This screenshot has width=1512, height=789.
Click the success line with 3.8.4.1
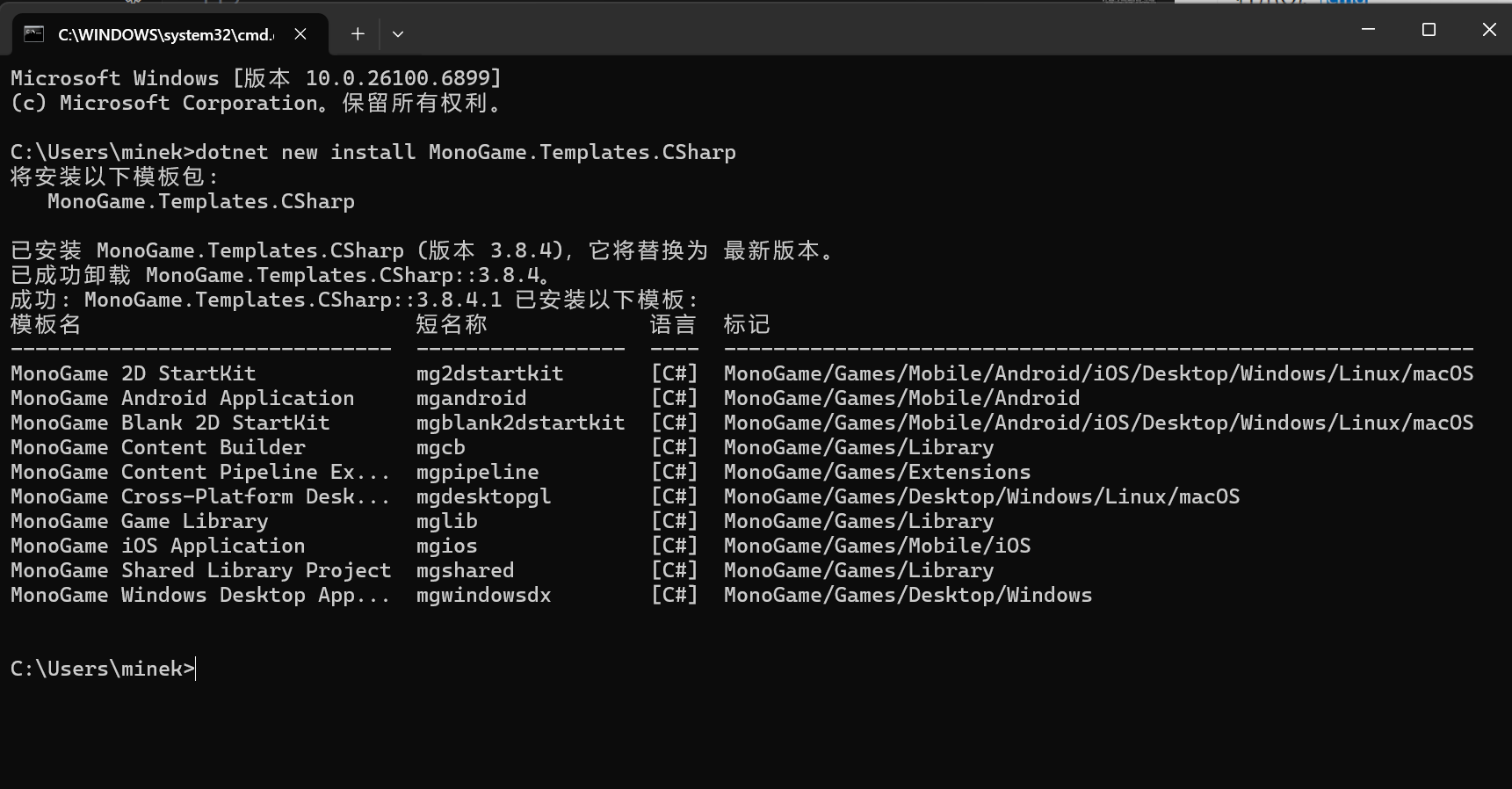(354, 300)
